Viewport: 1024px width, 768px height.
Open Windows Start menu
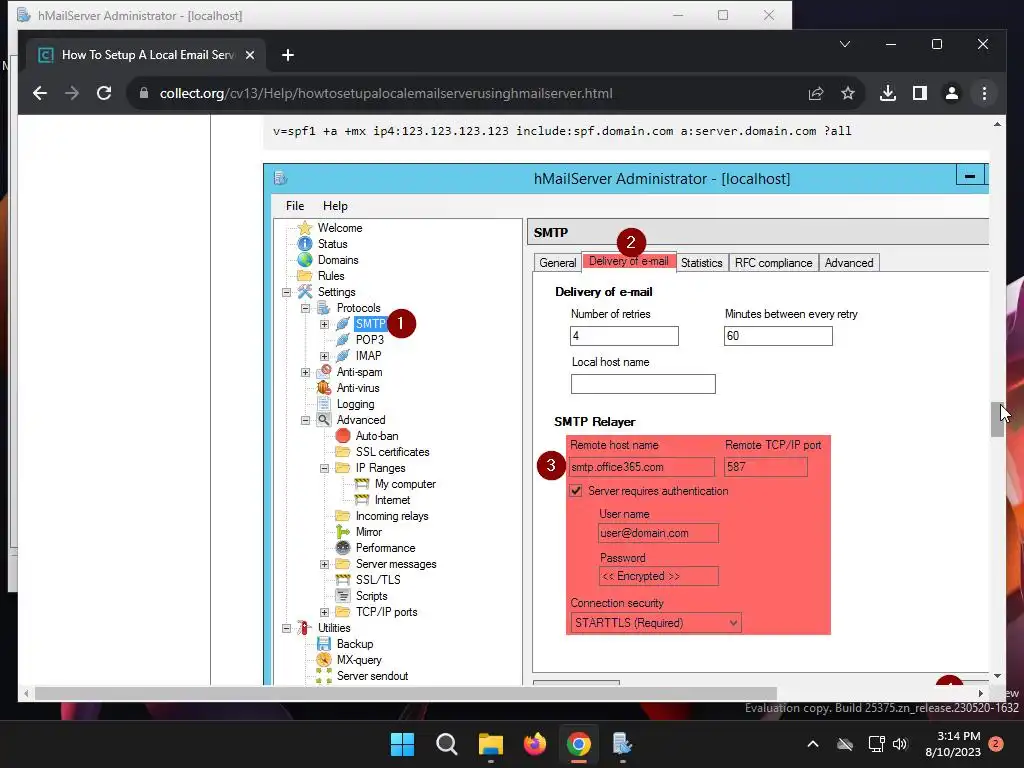(402, 744)
